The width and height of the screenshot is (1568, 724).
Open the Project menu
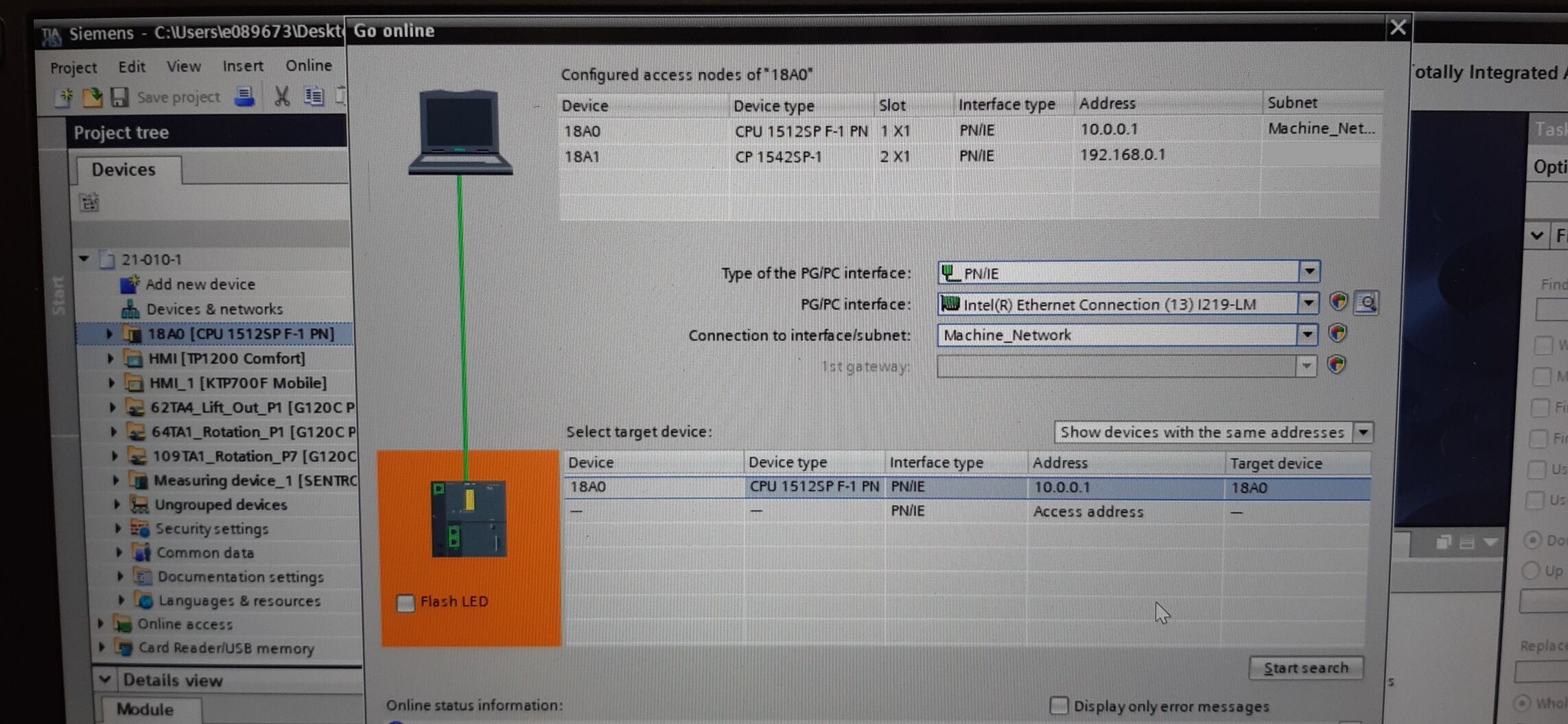pos(73,67)
